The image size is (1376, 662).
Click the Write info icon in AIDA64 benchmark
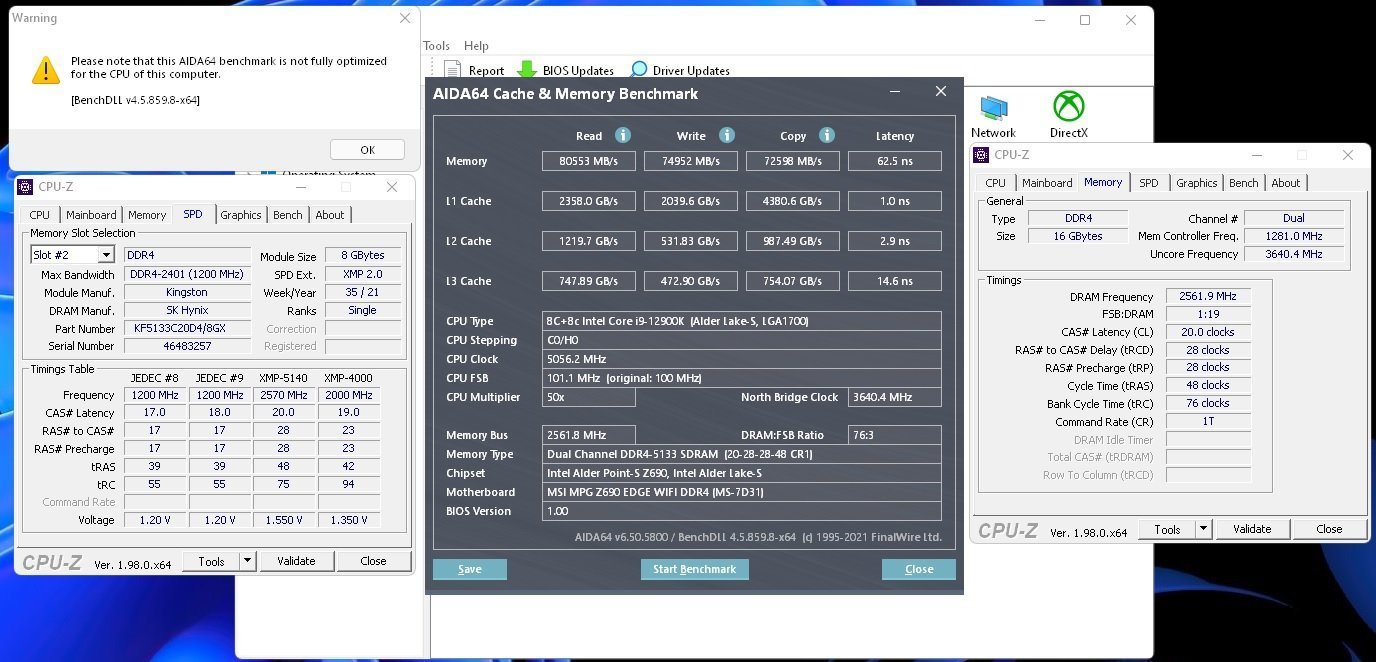click(727, 135)
